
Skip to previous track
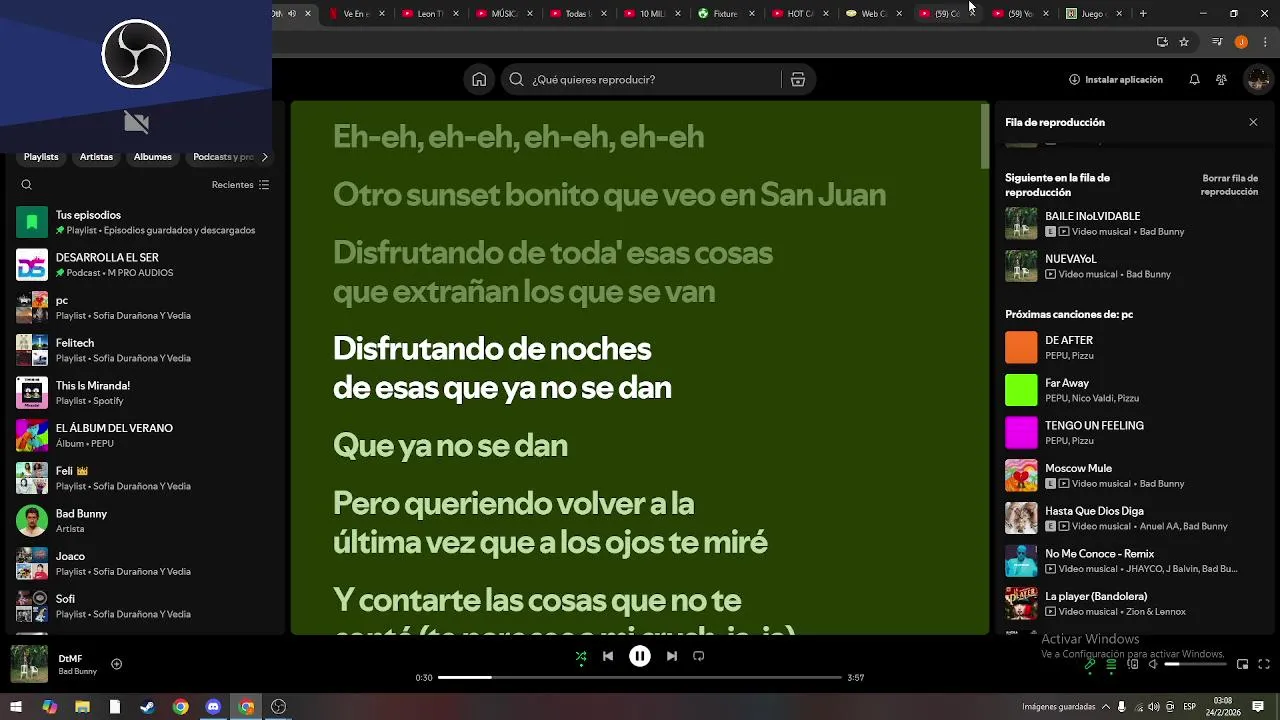pyautogui.click(x=608, y=656)
